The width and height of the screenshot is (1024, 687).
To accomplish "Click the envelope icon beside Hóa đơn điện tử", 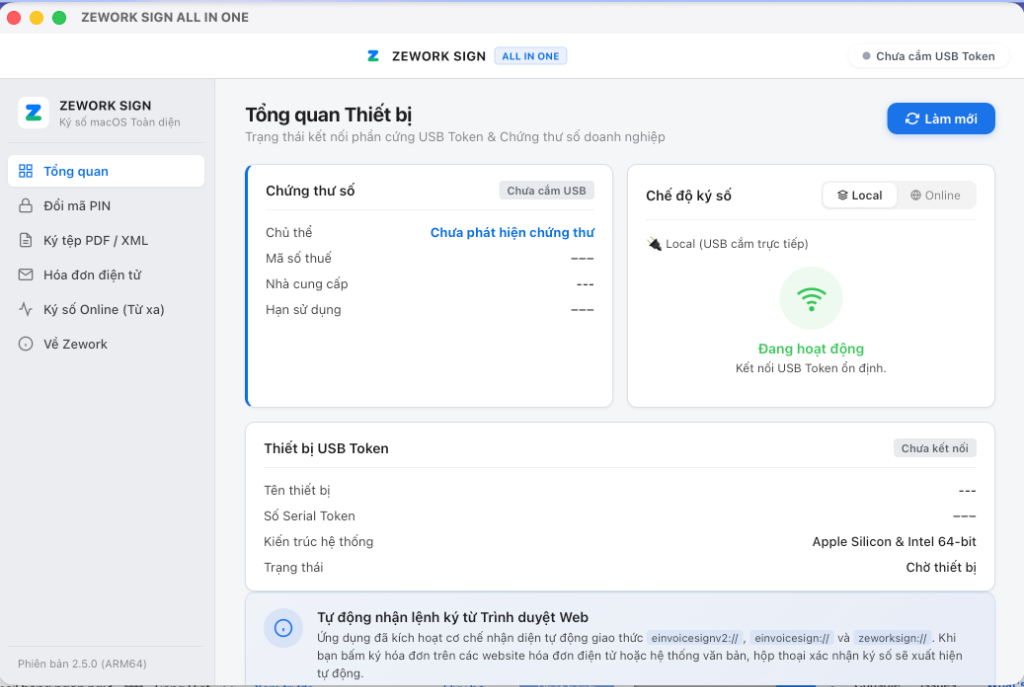I will (x=25, y=275).
